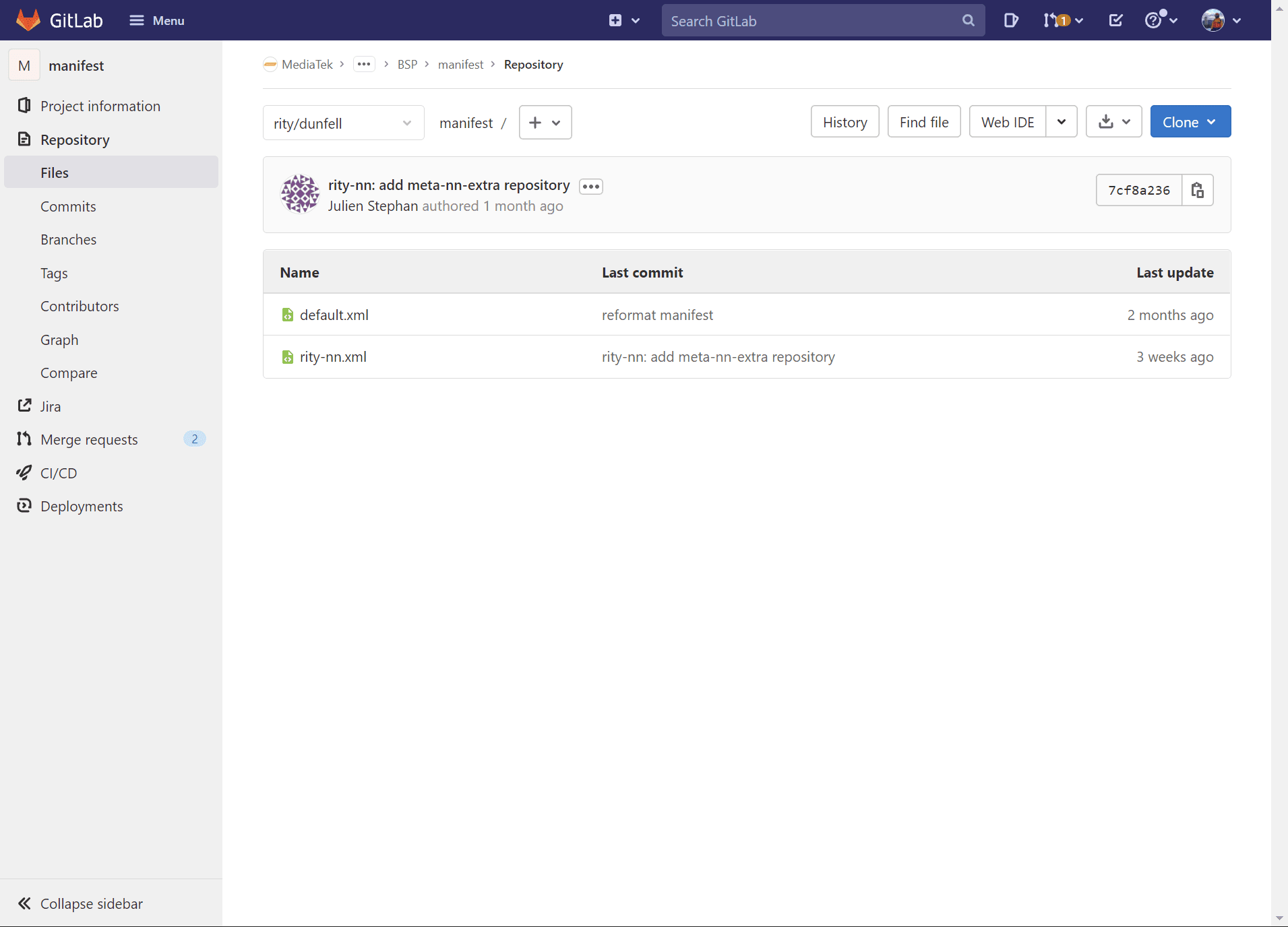Screen dimensions: 1288x927
Task: Click rity-nn.xml file icon
Action: 288,356
